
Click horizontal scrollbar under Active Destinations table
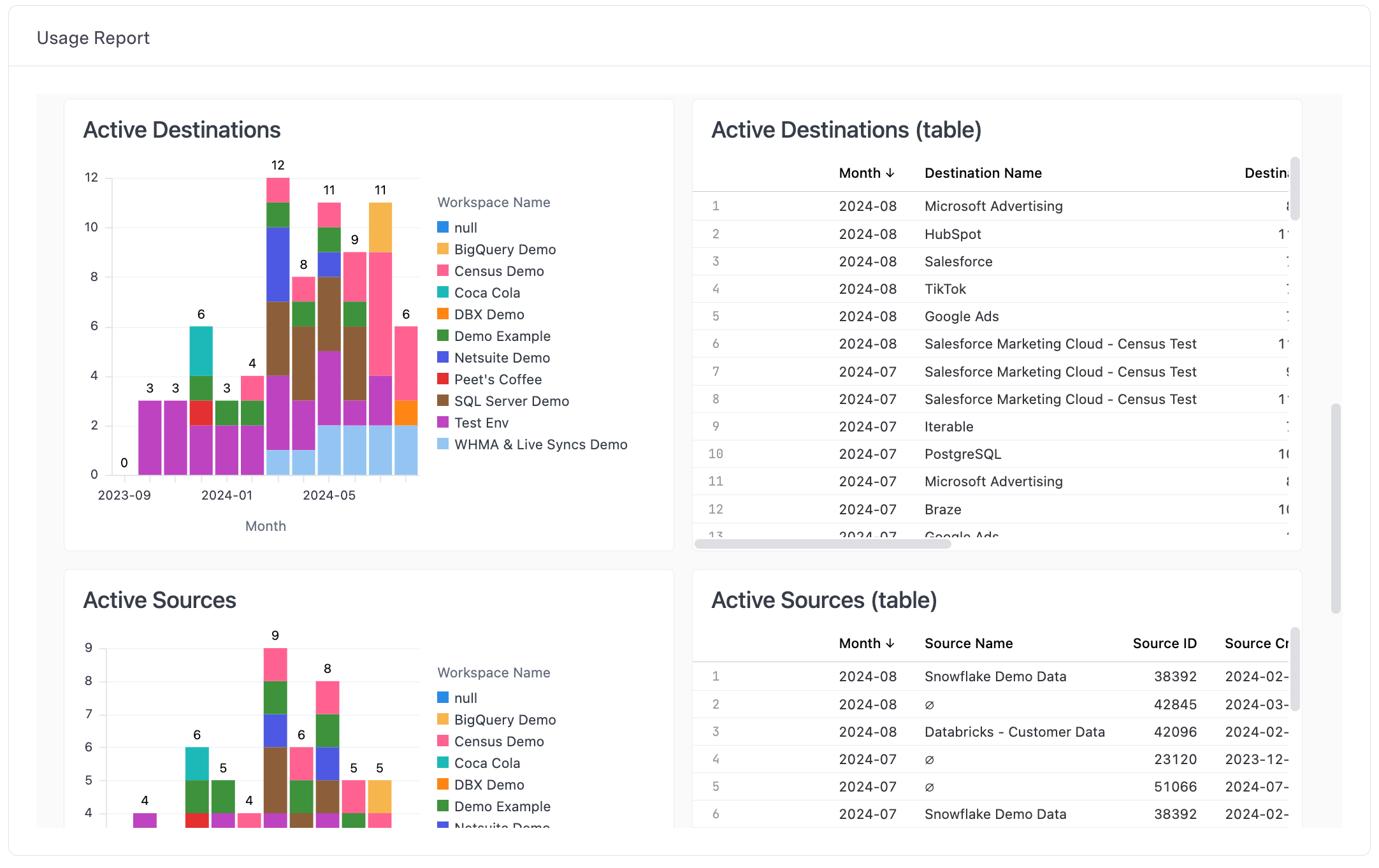click(x=822, y=544)
